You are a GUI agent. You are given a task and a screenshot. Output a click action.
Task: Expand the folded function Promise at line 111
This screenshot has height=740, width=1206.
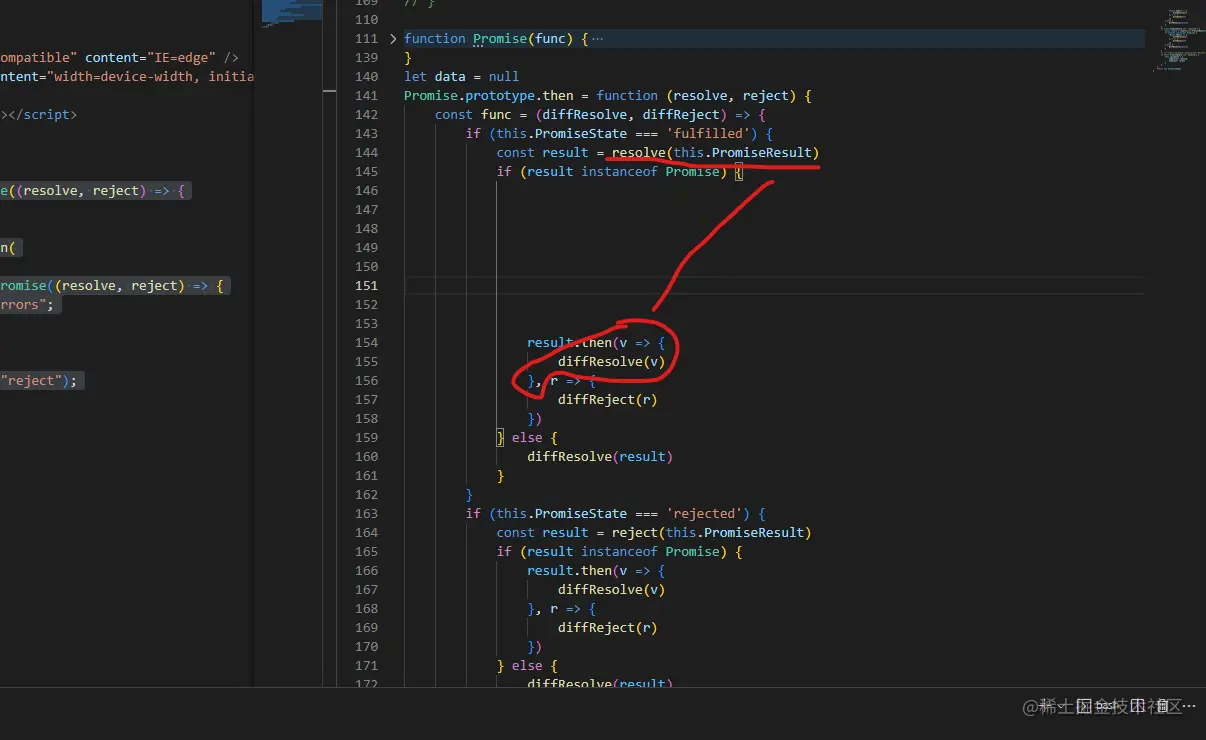coord(393,39)
